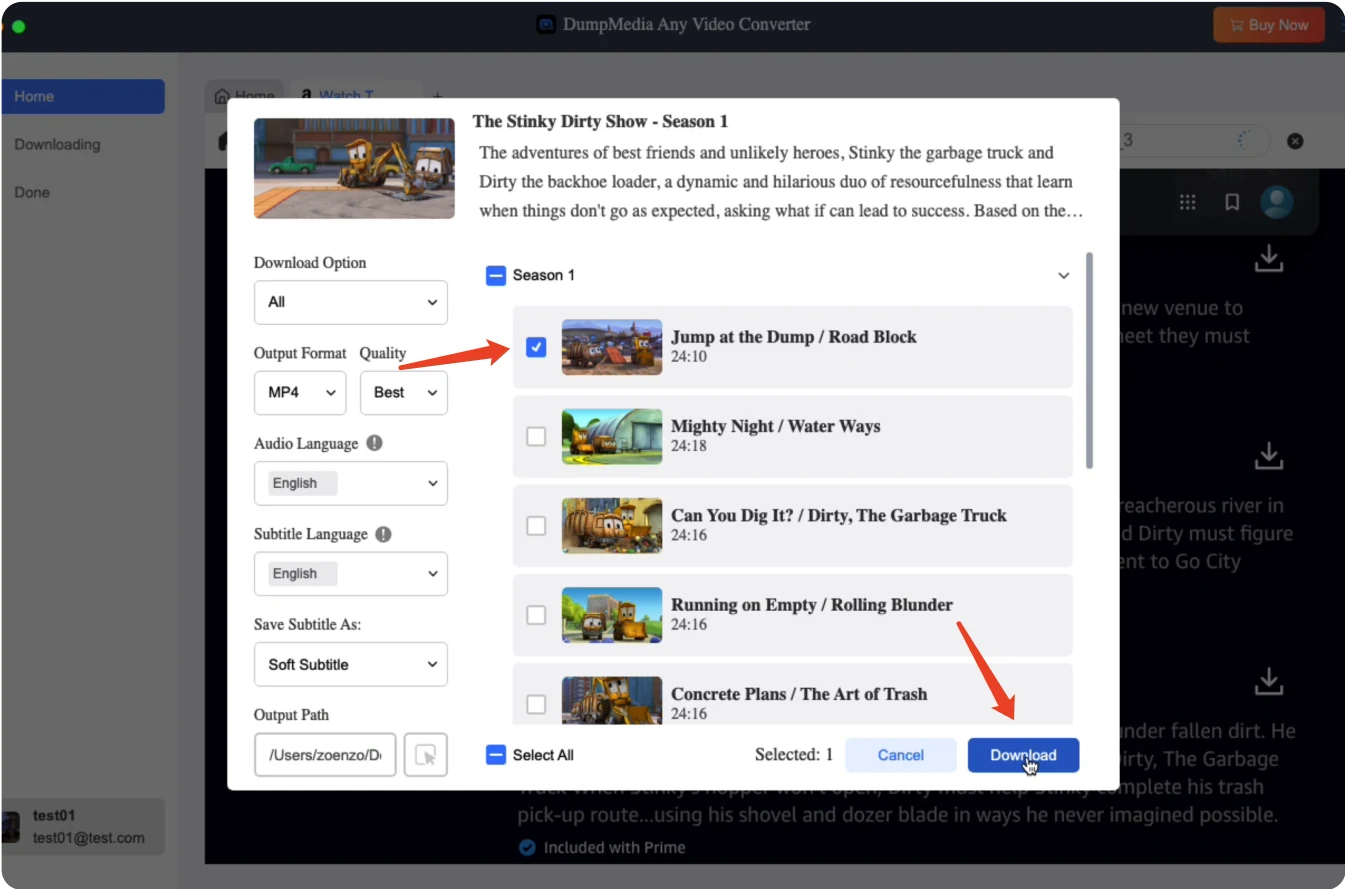Image resolution: width=1345 pixels, height=889 pixels.
Task: Open the Download Option dropdown set to All
Action: [351, 302]
